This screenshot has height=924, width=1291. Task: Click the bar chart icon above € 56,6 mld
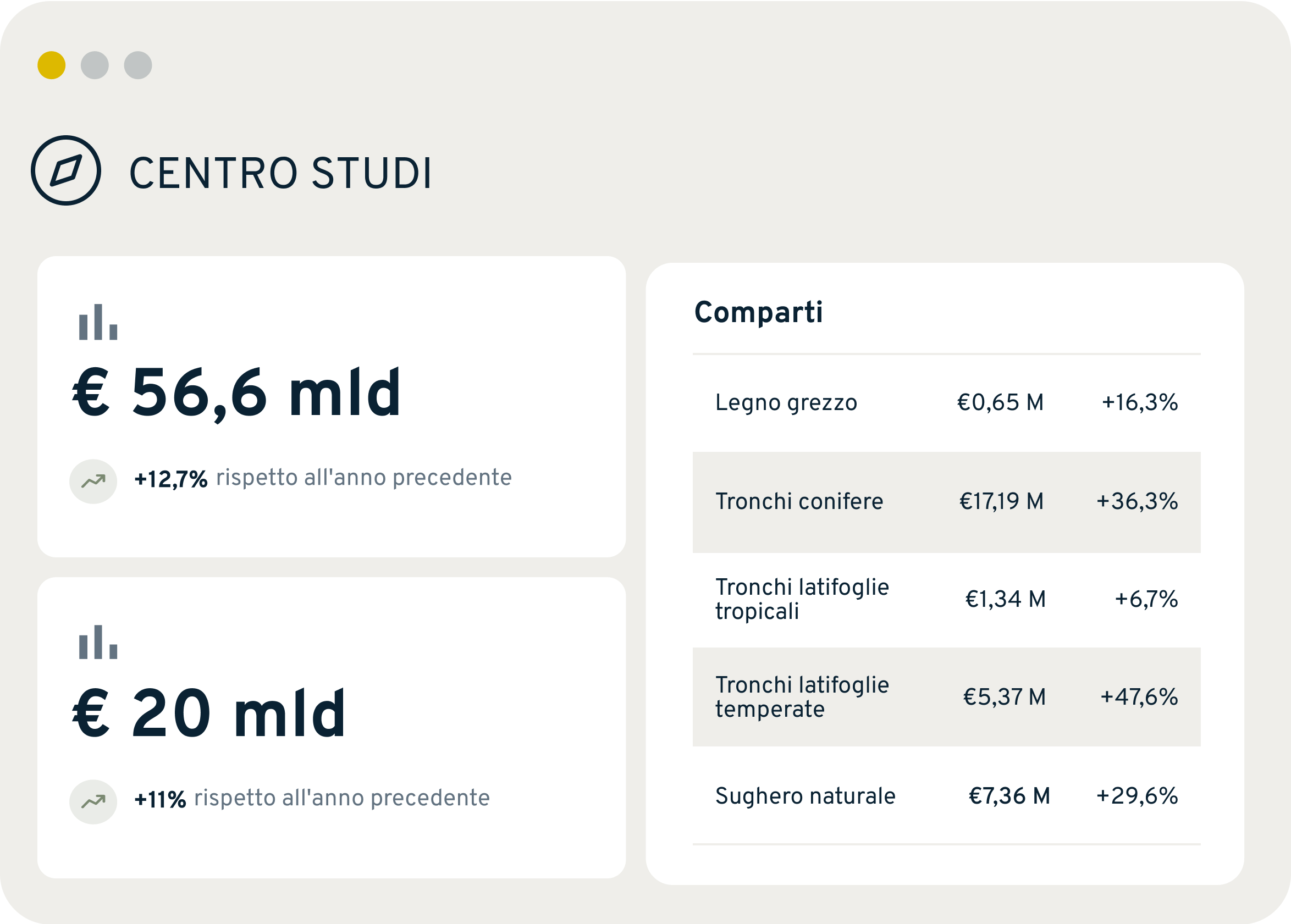[98, 322]
